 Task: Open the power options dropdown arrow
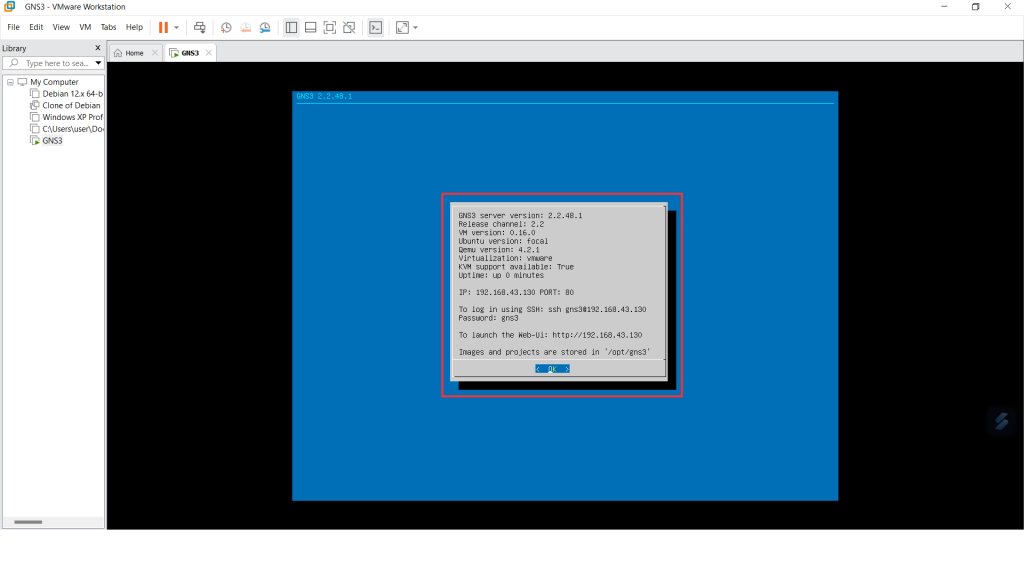point(177,27)
